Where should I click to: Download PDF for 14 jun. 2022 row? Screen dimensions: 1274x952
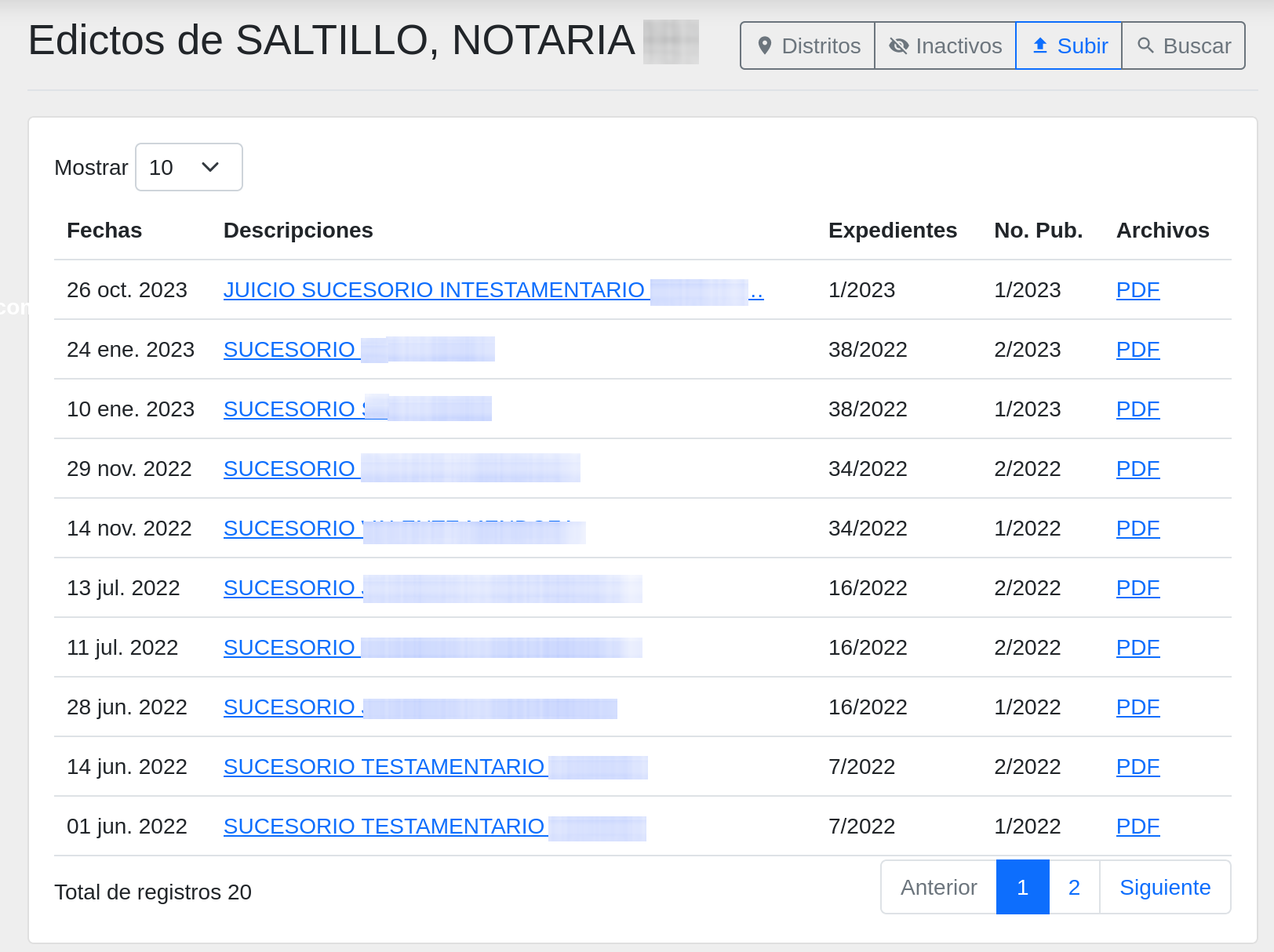click(1137, 767)
